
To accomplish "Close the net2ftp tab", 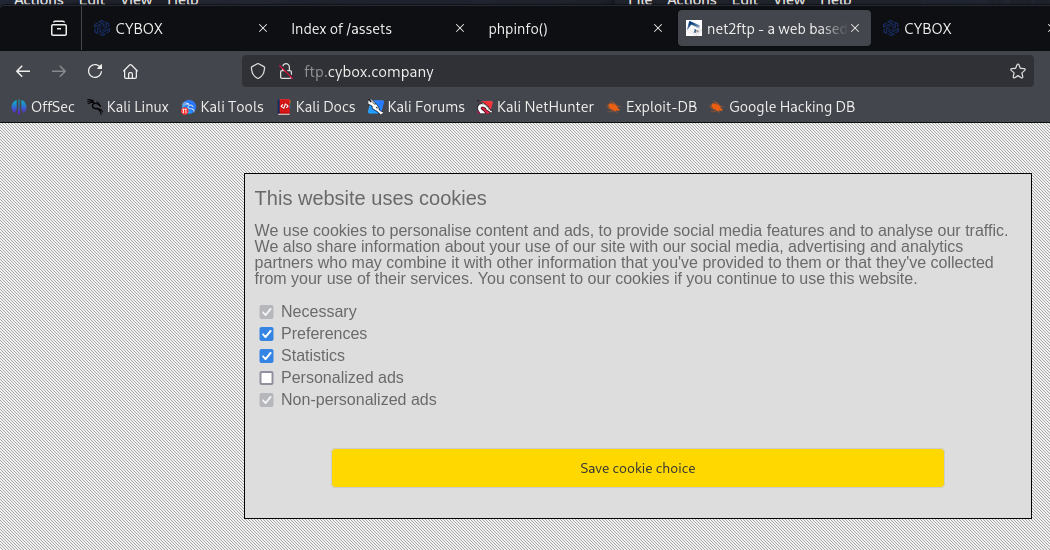I will [x=855, y=29].
